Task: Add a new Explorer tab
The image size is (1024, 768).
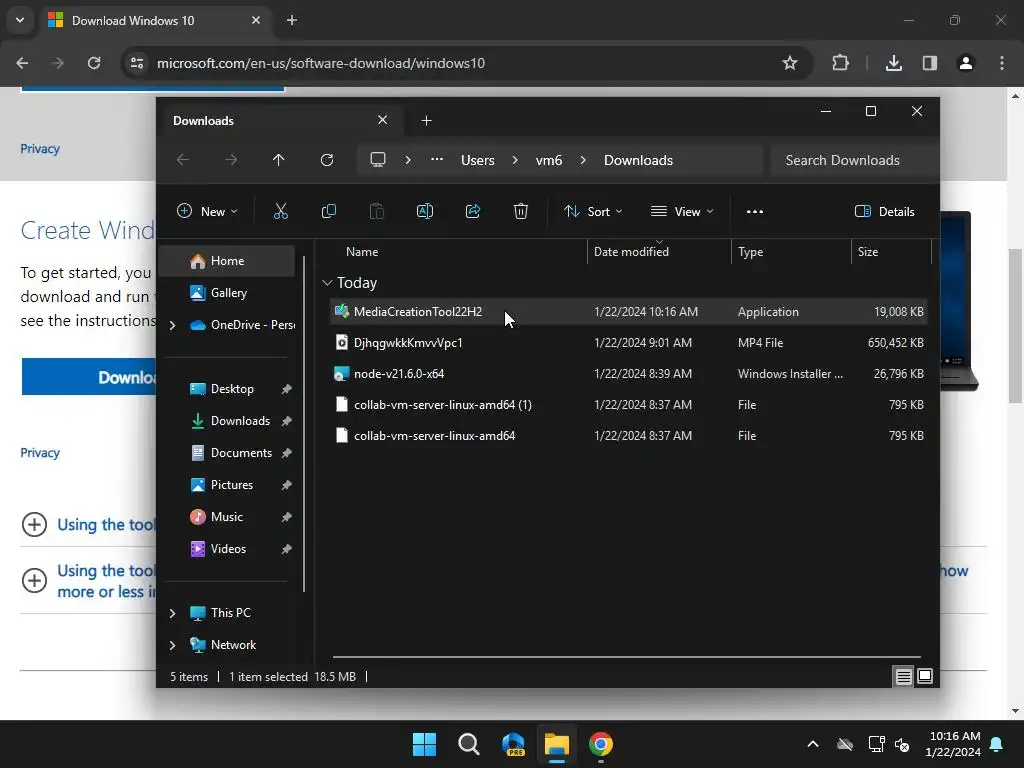Action: 426,121
